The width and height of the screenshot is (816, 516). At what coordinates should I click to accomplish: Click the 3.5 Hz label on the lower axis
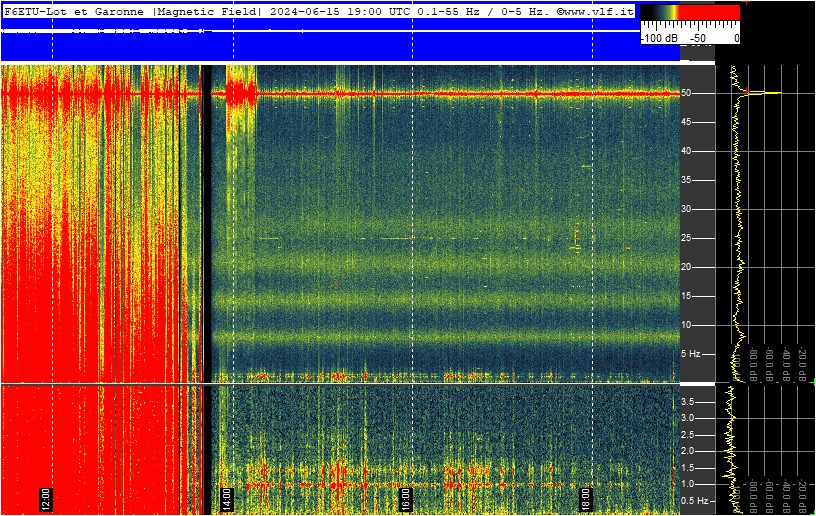point(687,402)
